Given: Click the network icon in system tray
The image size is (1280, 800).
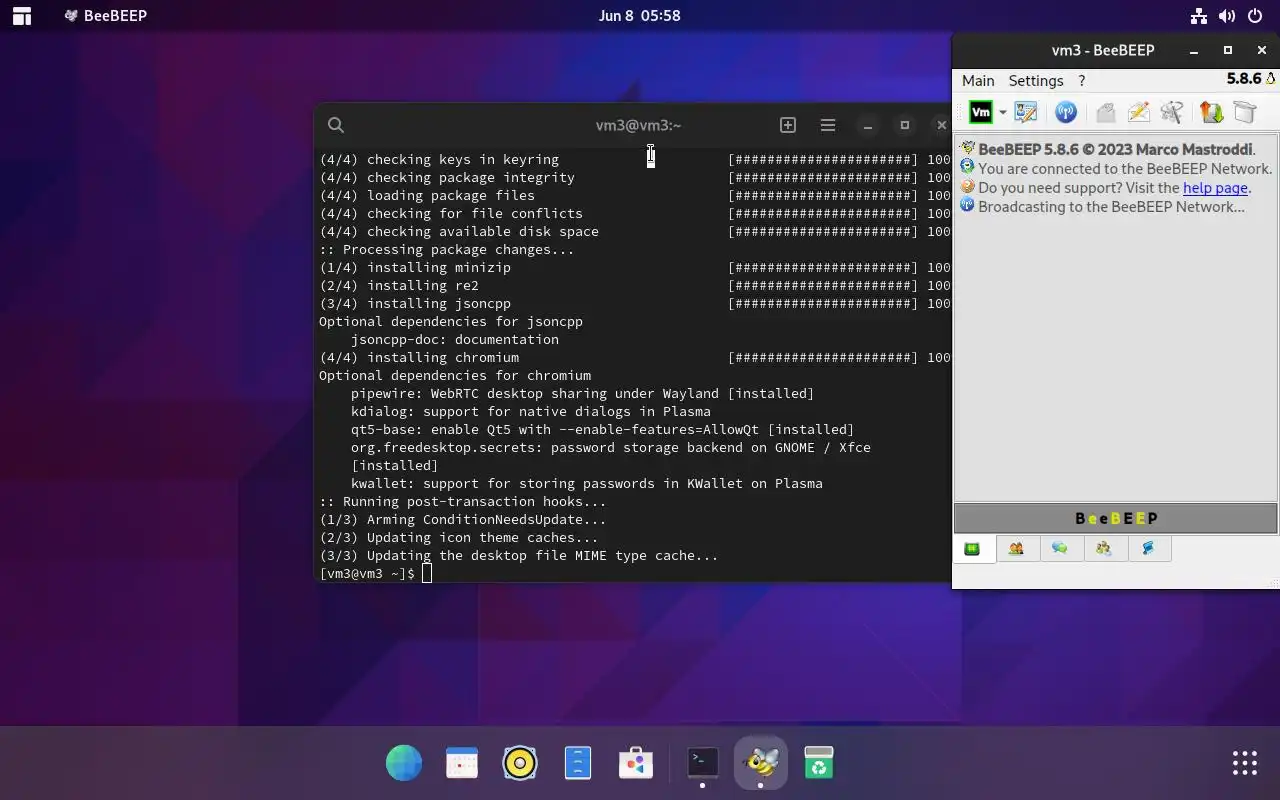Looking at the screenshot, I should [x=1199, y=16].
